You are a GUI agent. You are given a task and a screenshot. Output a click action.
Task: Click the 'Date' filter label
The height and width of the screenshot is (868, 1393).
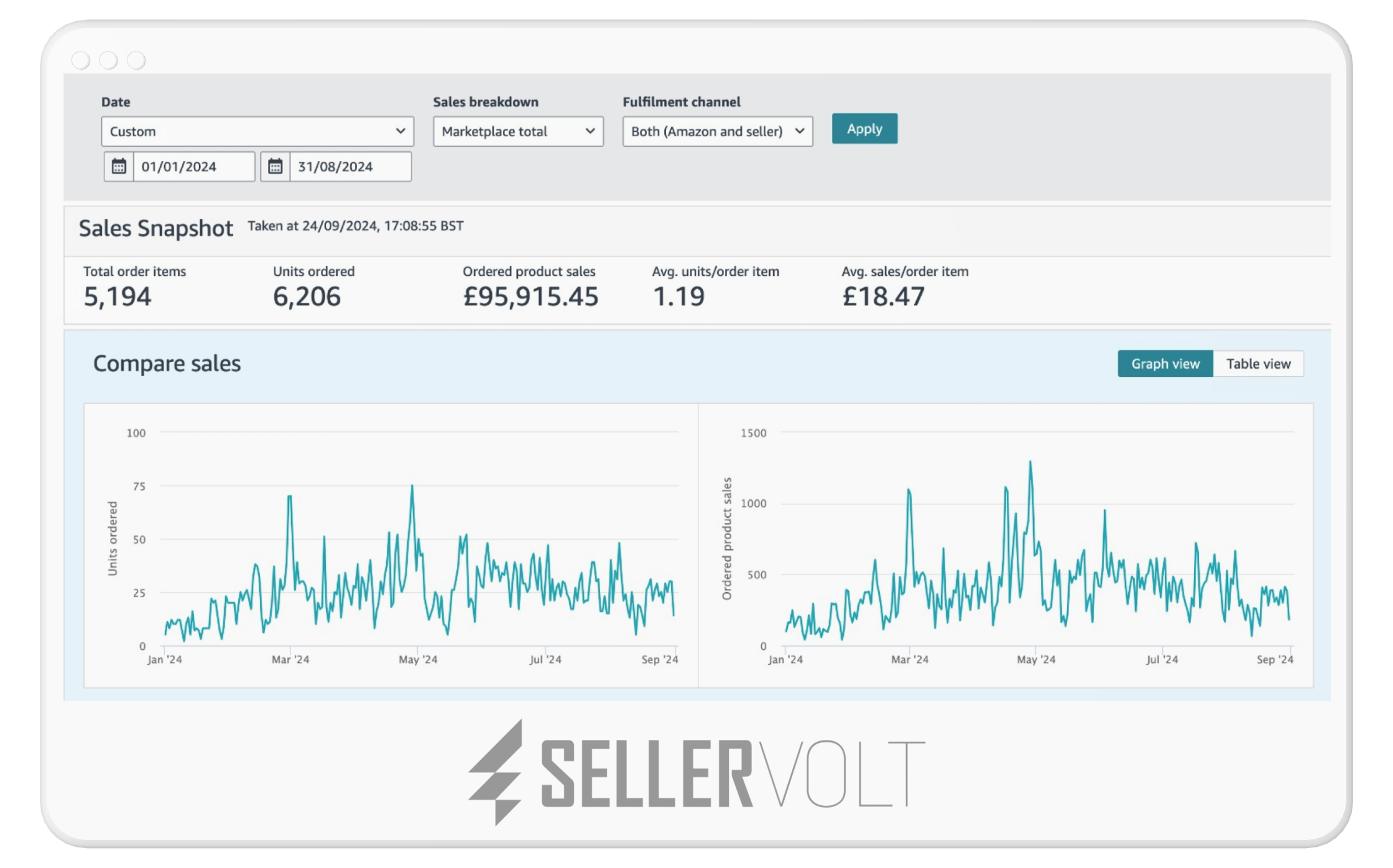point(116,102)
